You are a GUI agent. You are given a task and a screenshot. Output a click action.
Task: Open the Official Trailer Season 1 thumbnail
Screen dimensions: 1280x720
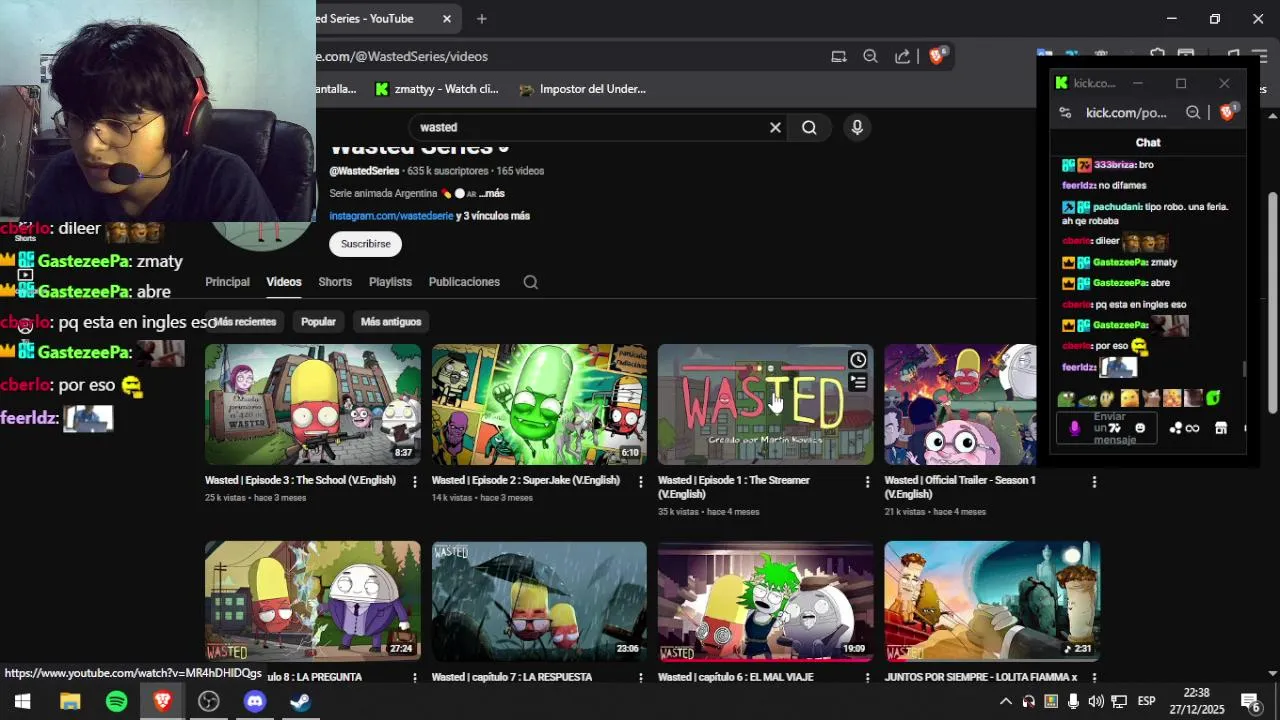coord(961,404)
